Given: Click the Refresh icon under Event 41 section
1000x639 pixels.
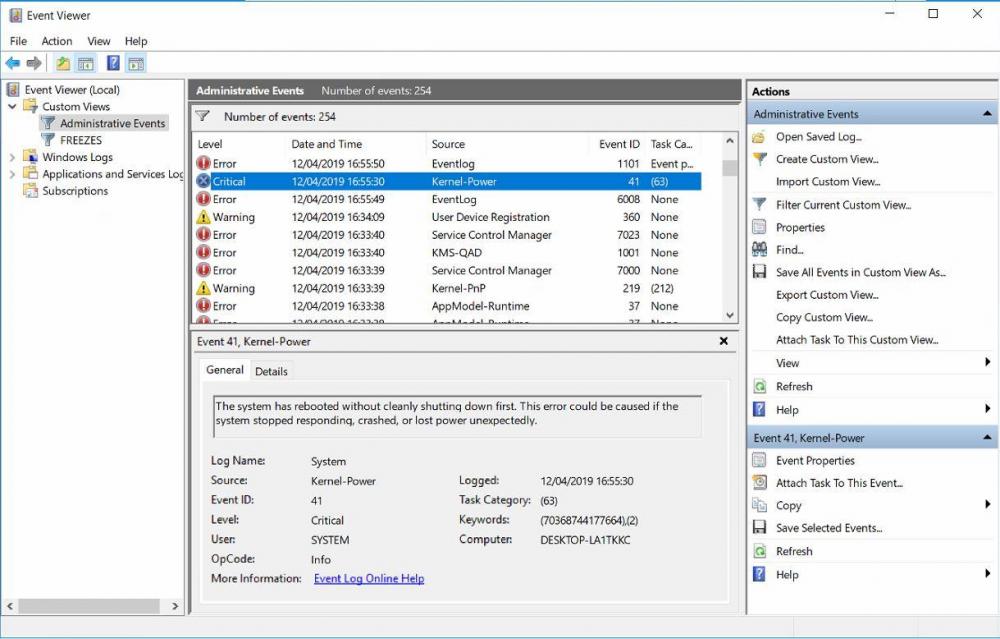Looking at the screenshot, I should (759, 551).
